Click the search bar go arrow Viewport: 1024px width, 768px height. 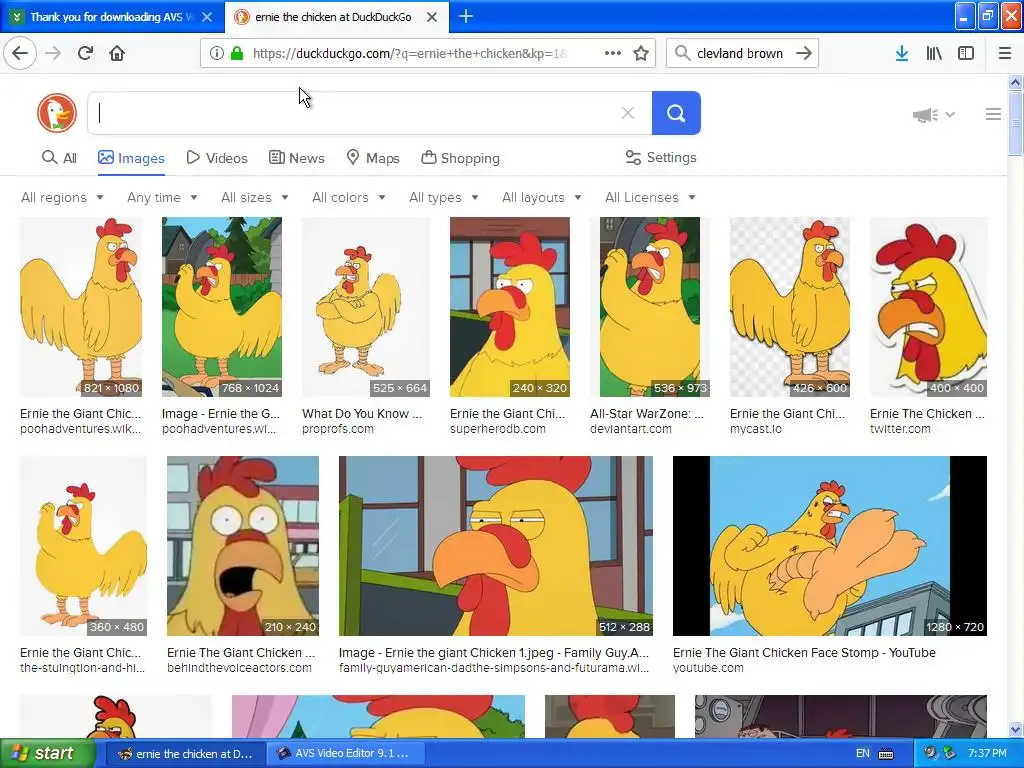(804, 53)
